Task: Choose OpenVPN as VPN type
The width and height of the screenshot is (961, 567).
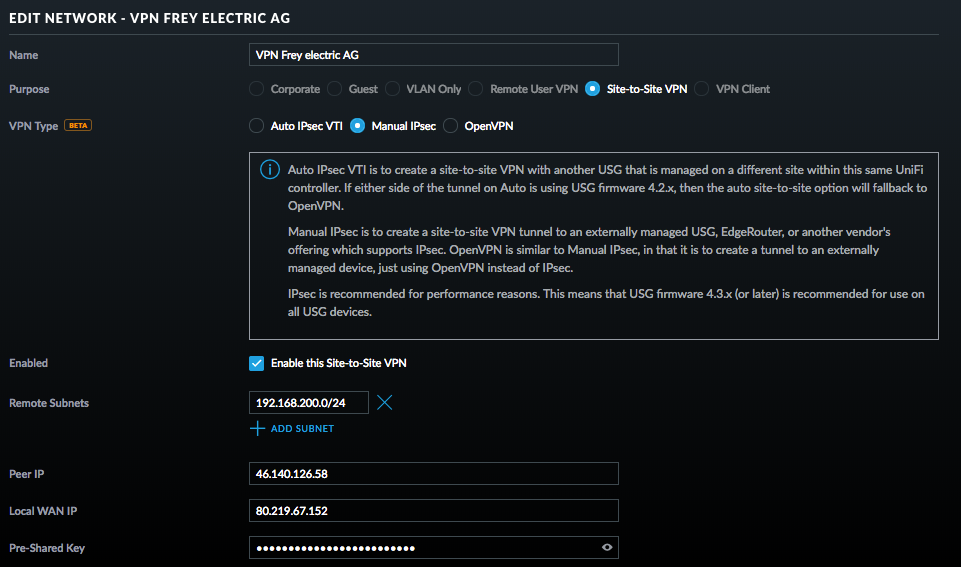Action: (450, 126)
